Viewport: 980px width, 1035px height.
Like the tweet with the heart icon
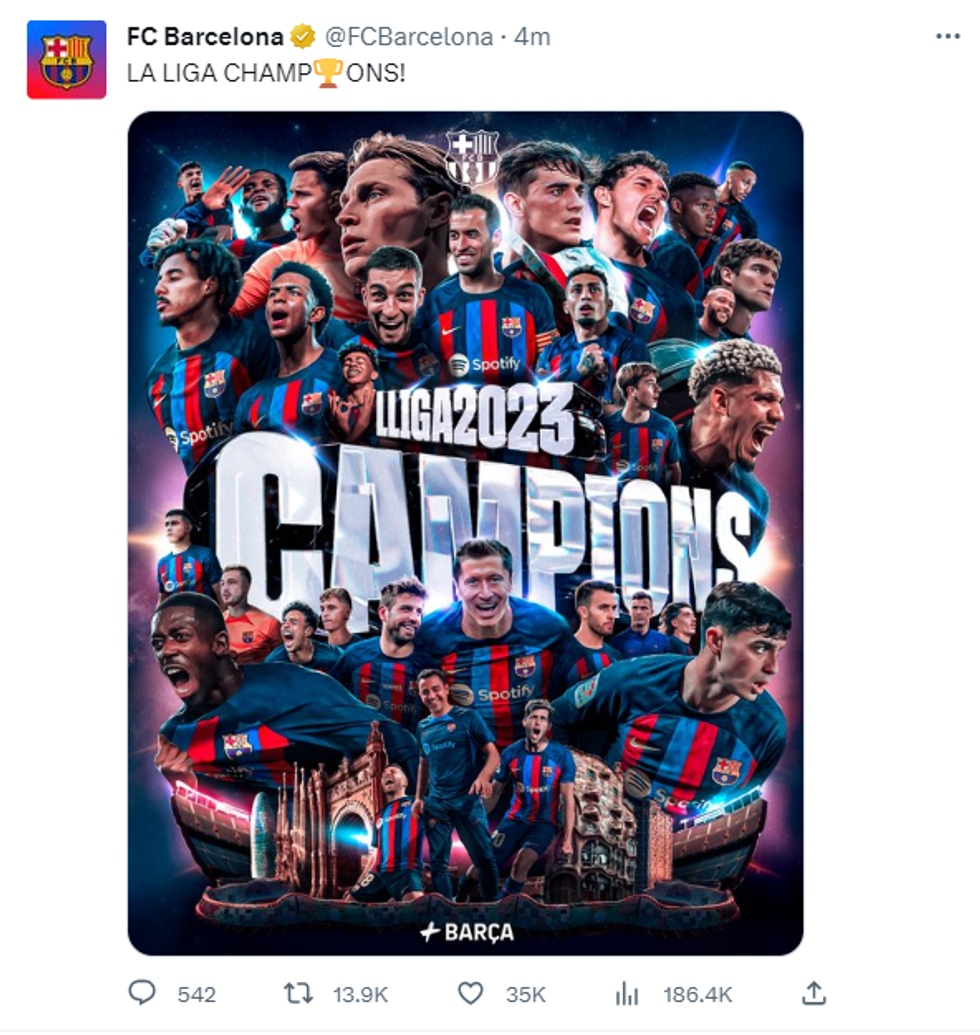[471, 993]
